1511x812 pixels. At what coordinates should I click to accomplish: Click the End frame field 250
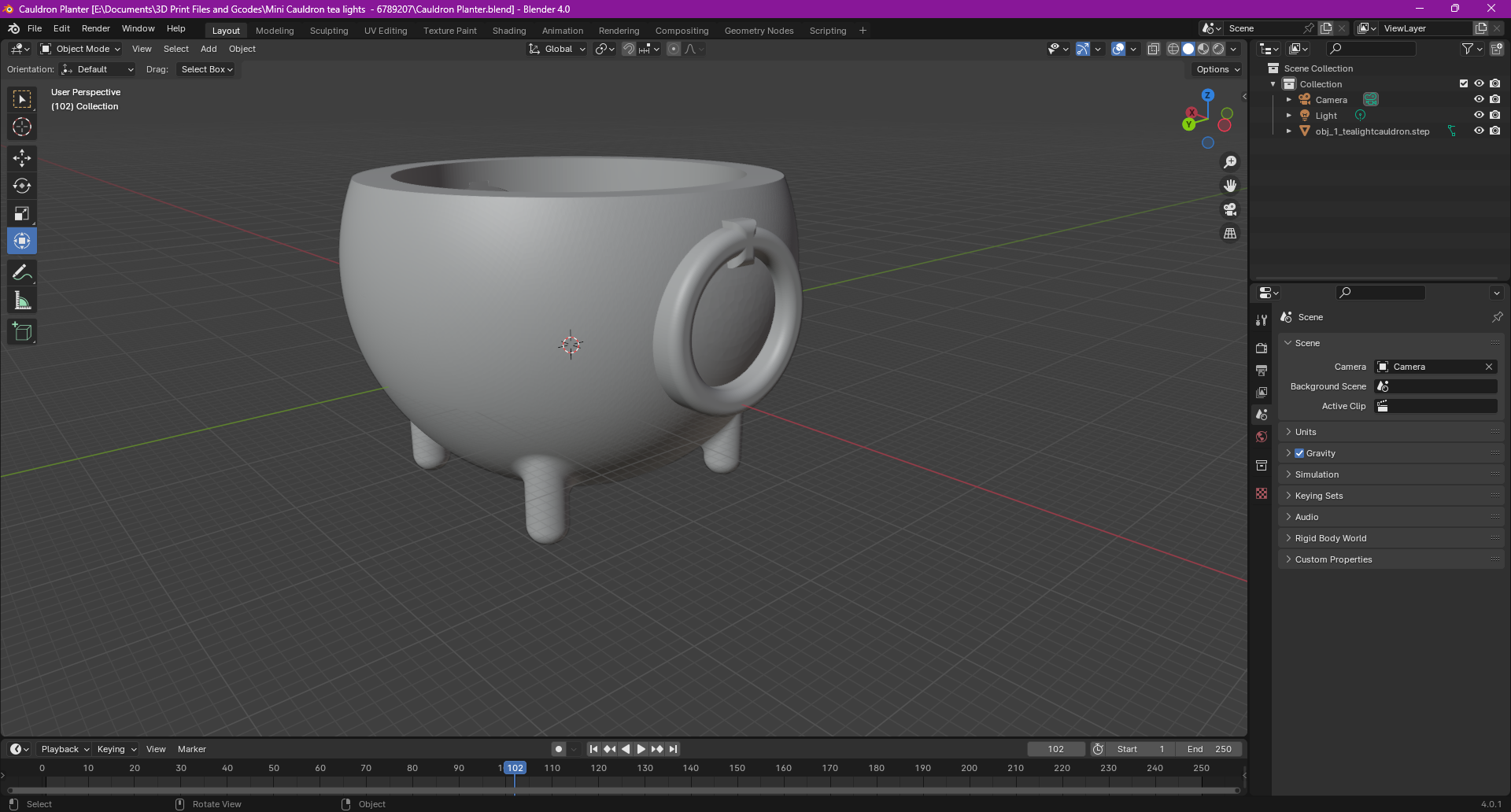click(x=1209, y=749)
